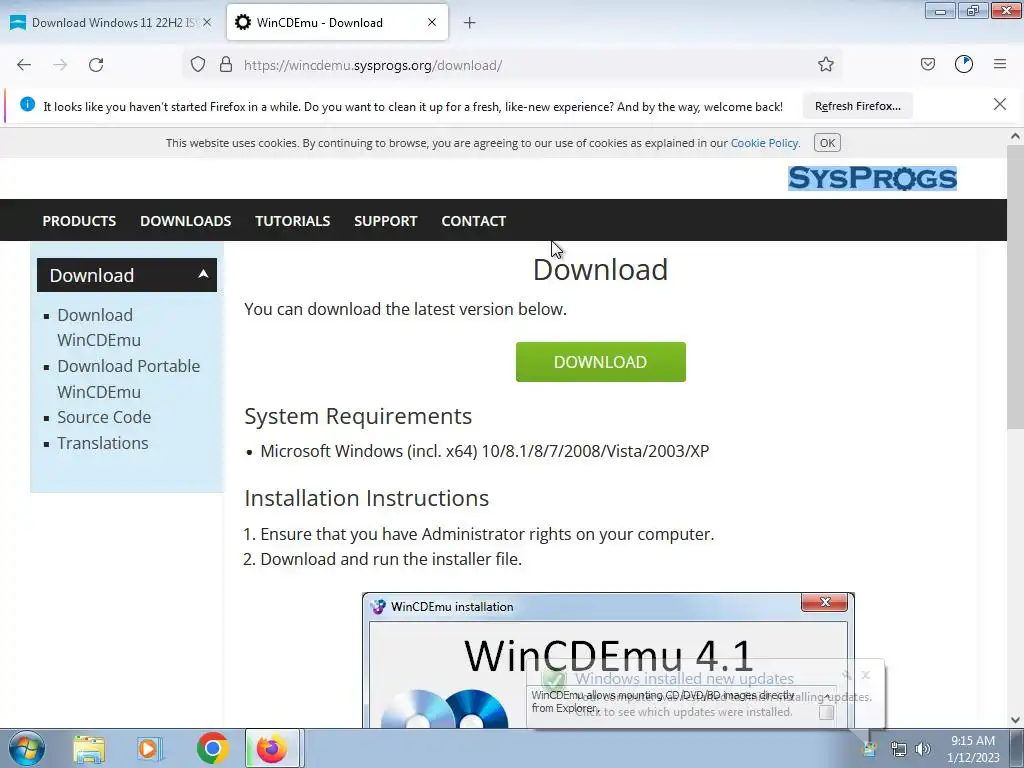Click the Firefox taskbar icon

click(272, 748)
